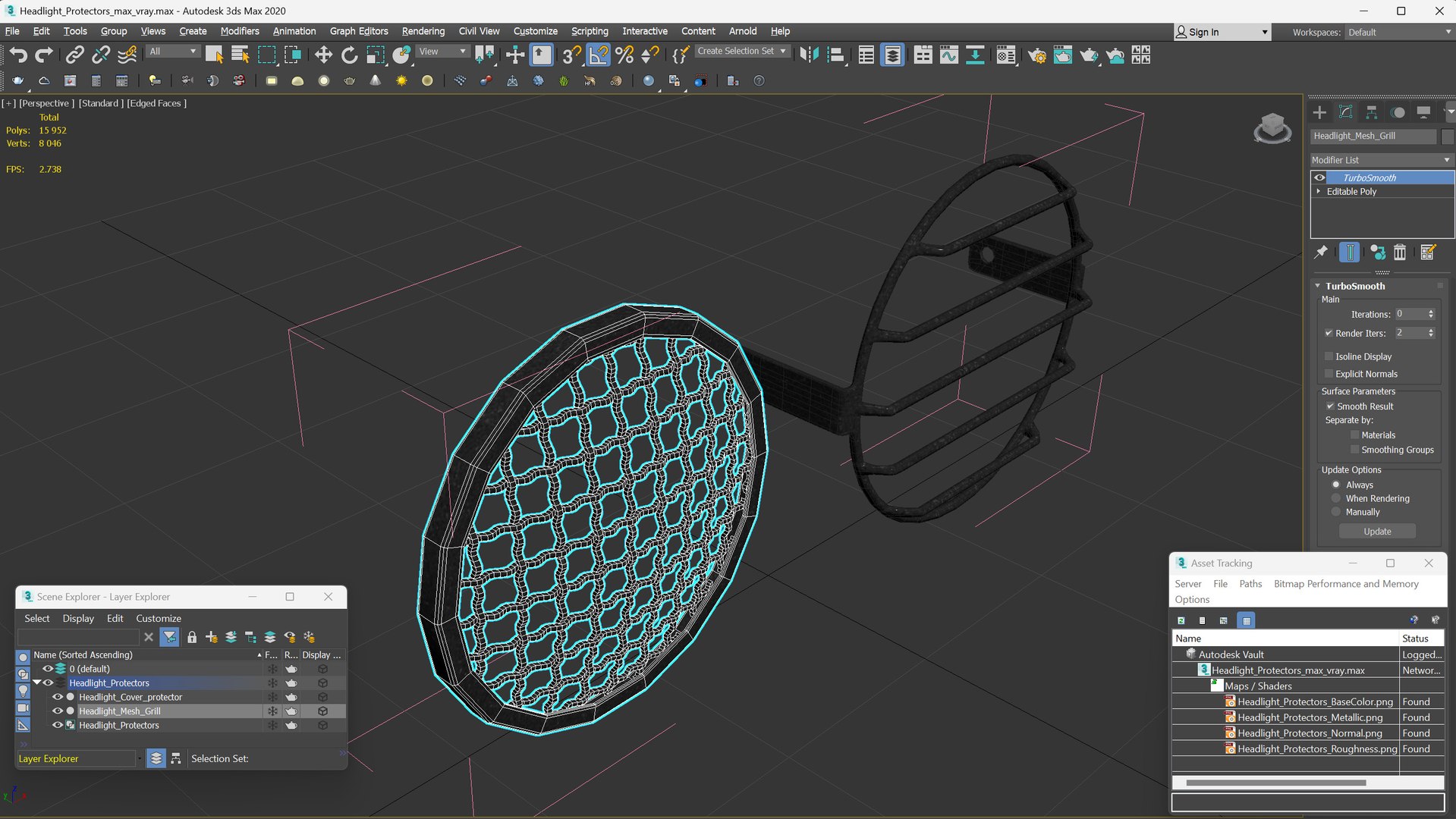Activate the Select and Link tool

[74, 55]
